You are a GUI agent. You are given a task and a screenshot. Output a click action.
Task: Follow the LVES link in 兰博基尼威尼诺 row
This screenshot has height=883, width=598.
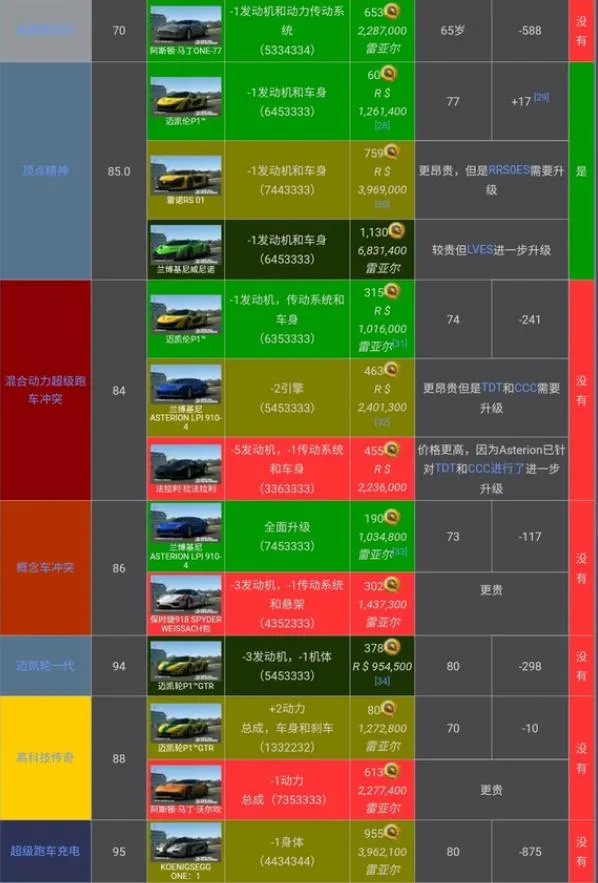pyautogui.click(x=480, y=249)
